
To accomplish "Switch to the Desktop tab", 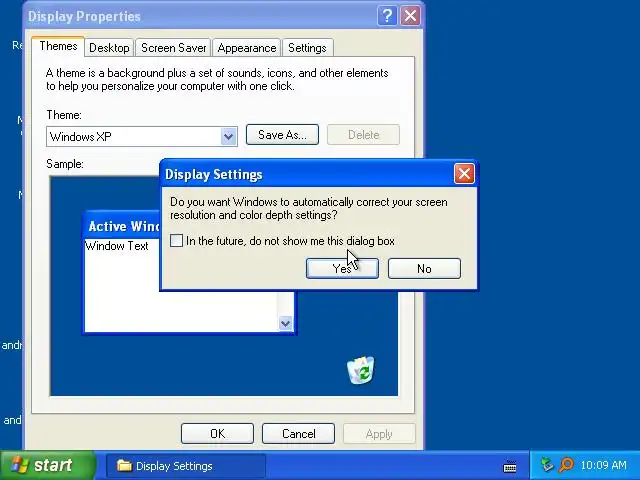I will pyautogui.click(x=109, y=48).
